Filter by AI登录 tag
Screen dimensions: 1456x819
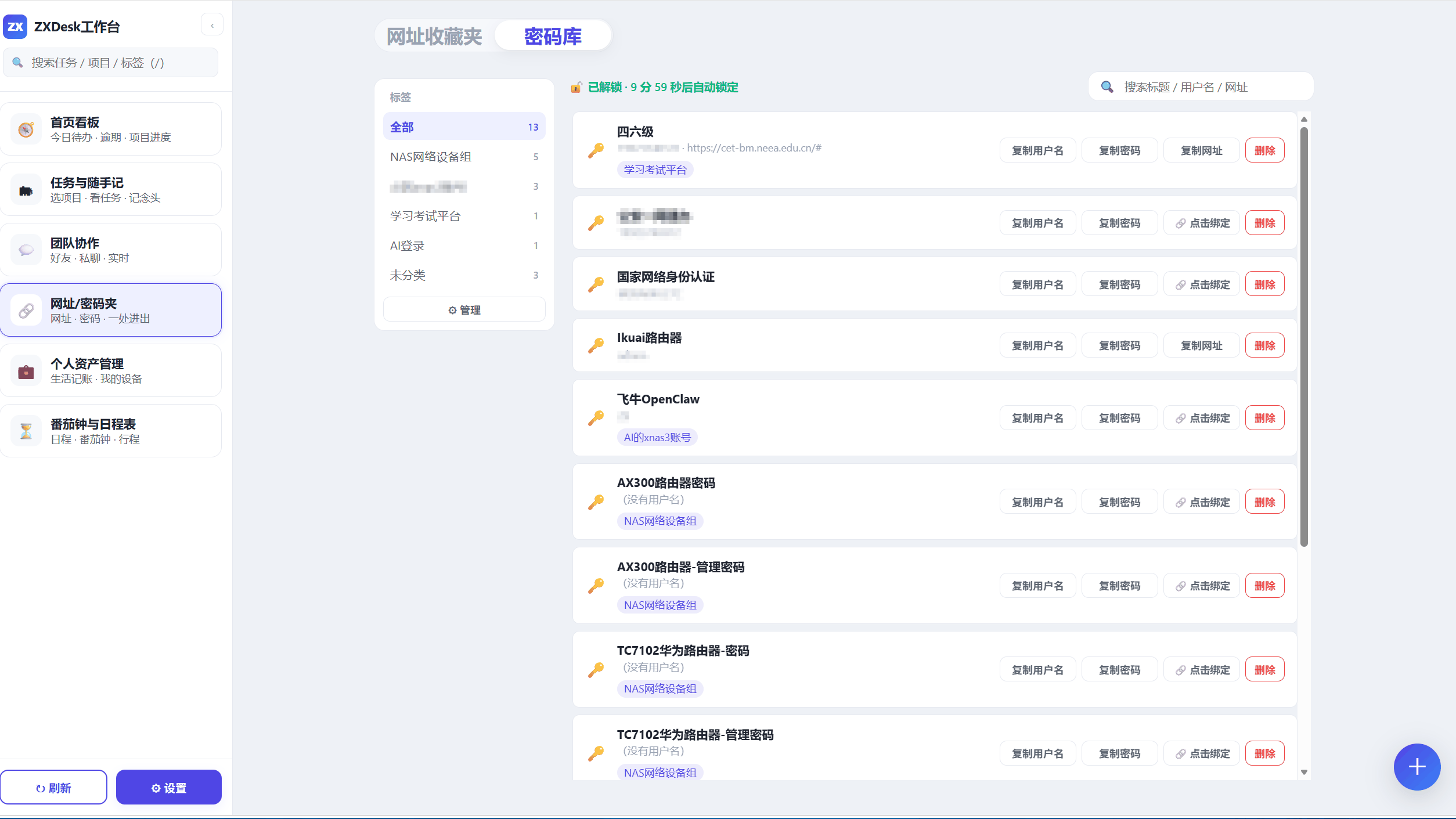point(464,246)
